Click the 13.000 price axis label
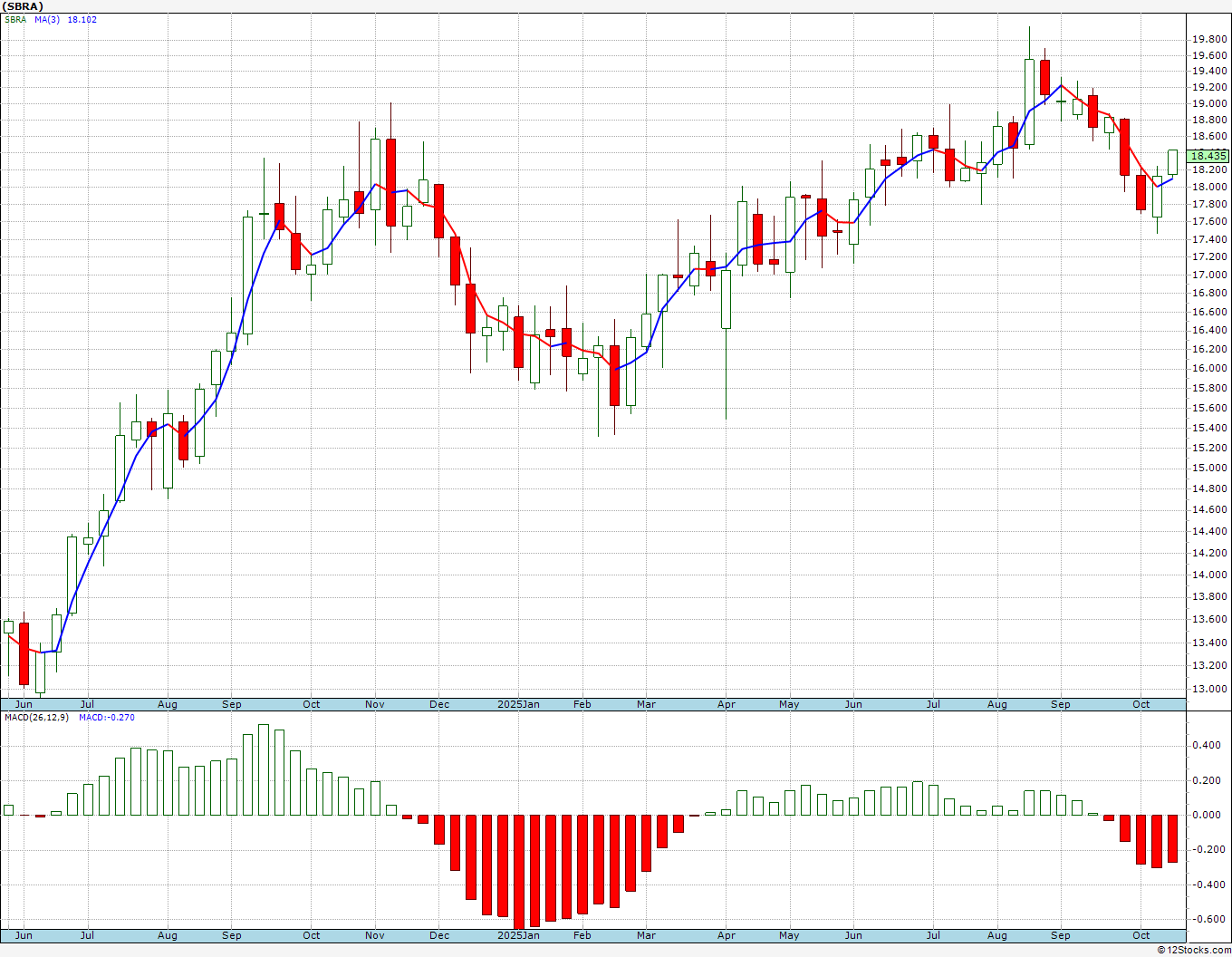Viewport: 1232px width, 957px height. click(x=1211, y=690)
